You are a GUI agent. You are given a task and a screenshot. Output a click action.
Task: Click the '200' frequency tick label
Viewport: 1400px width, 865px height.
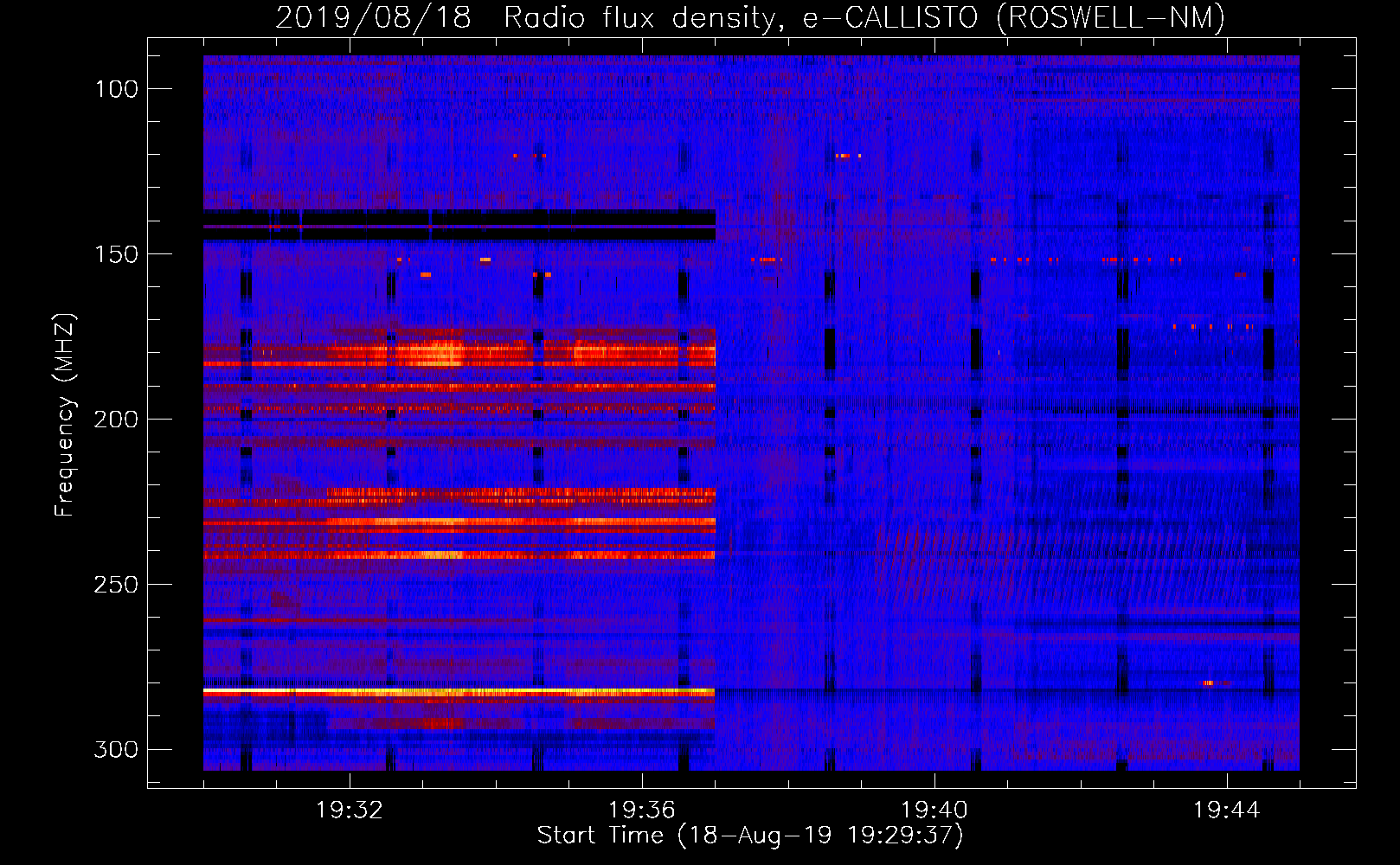click(116, 420)
